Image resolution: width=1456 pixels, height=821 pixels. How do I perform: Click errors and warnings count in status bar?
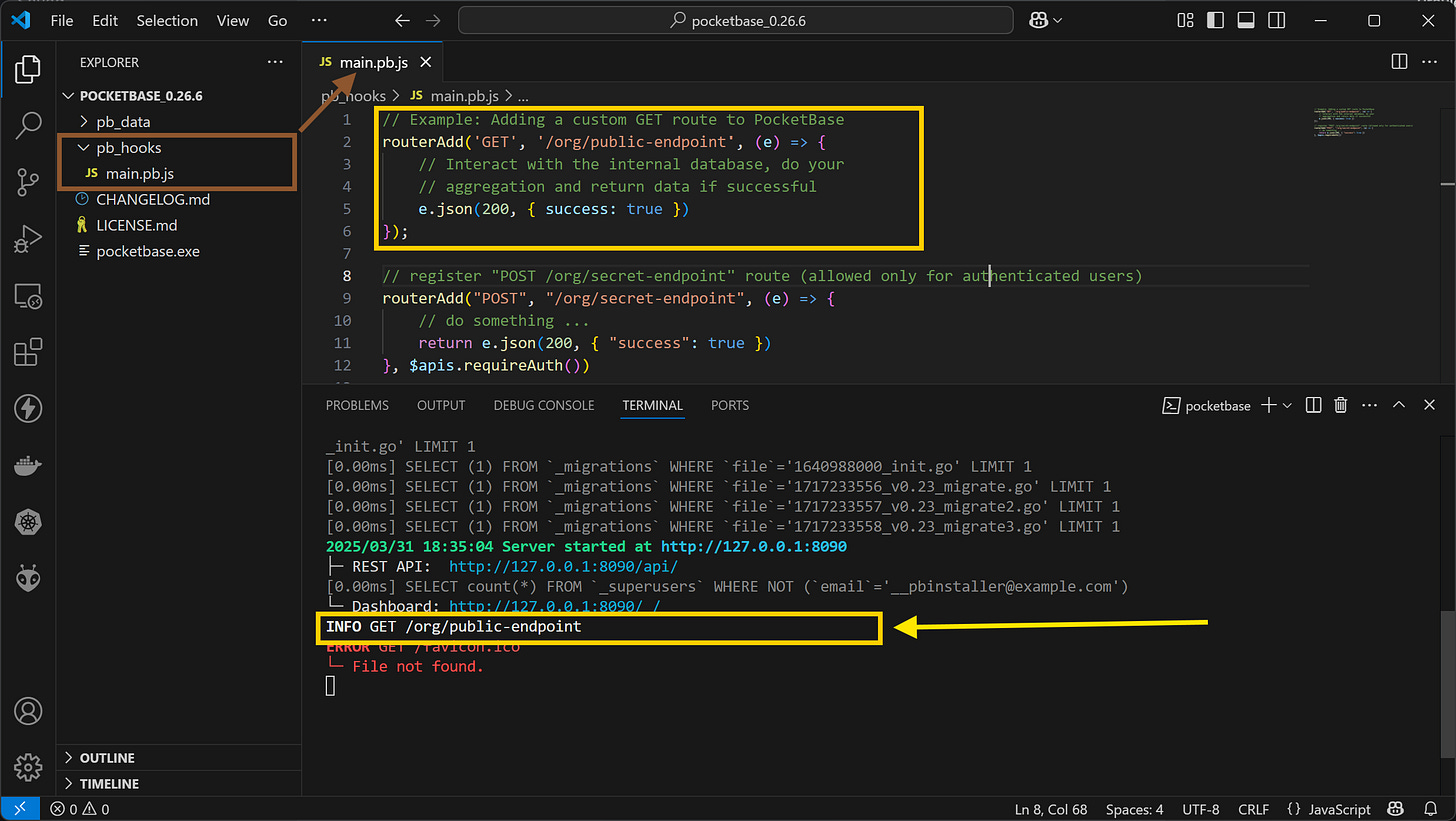(x=81, y=809)
